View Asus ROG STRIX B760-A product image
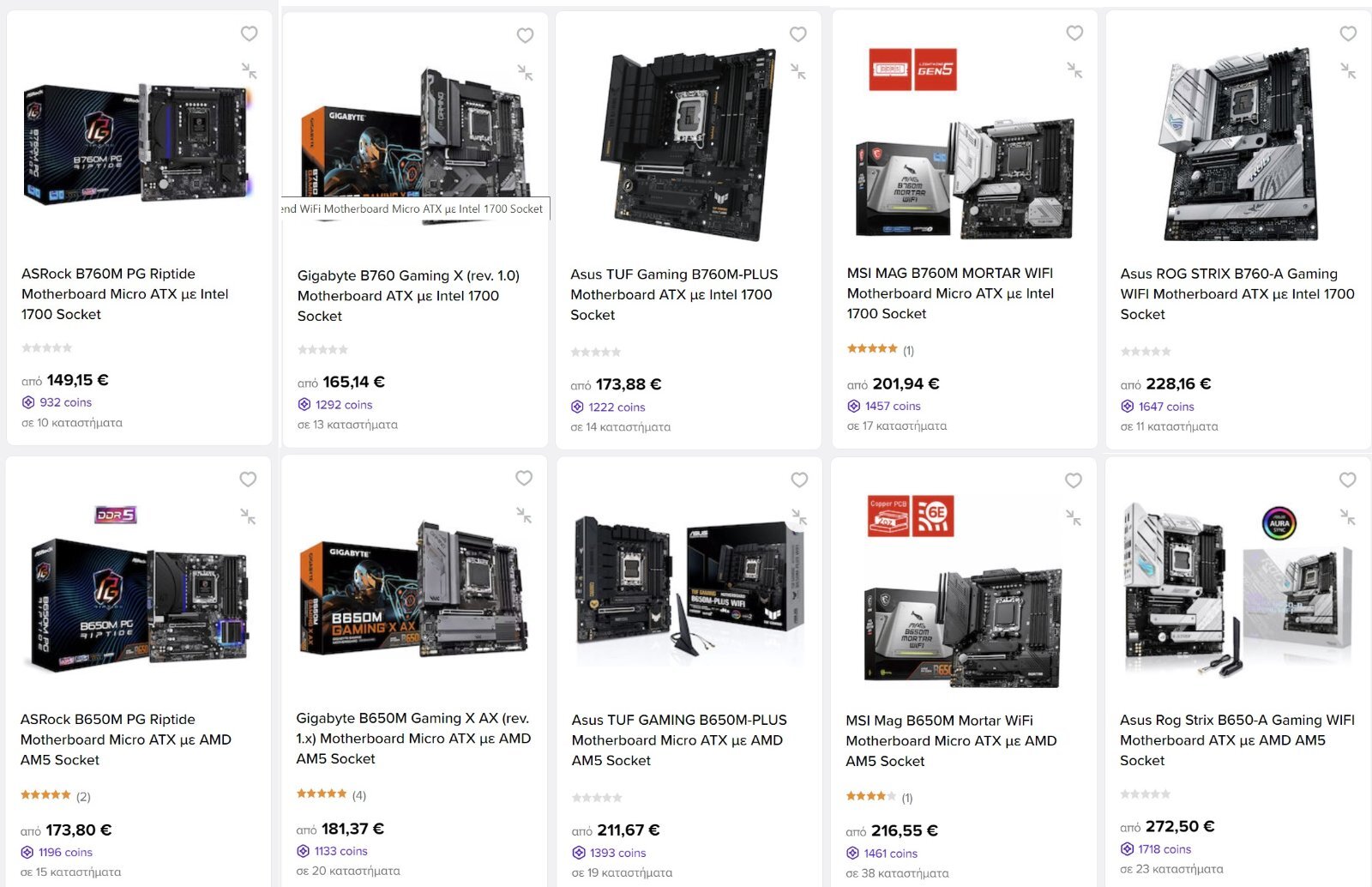This screenshot has width=1372, height=887. click(1238, 143)
